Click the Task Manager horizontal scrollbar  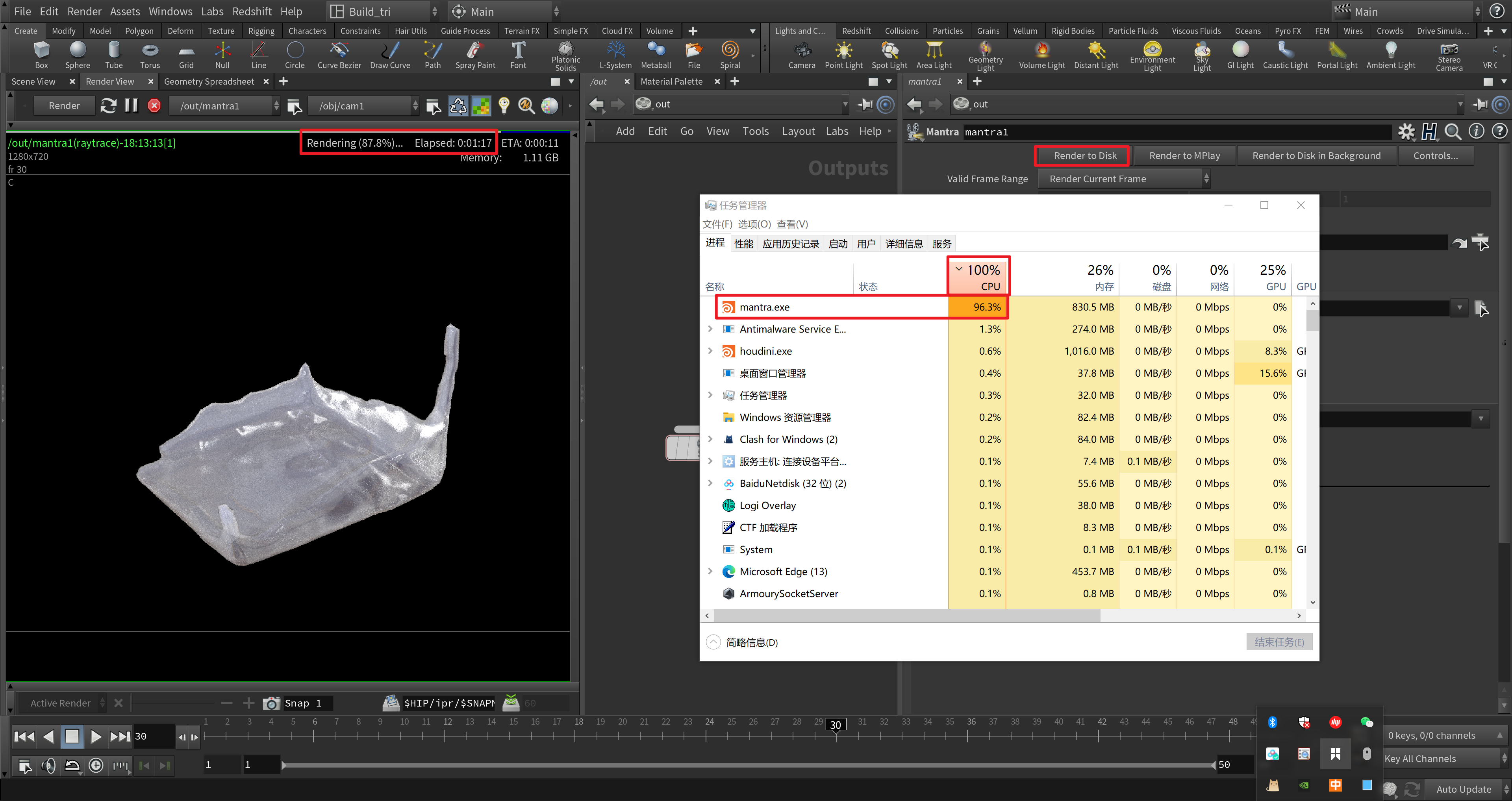[907, 616]
